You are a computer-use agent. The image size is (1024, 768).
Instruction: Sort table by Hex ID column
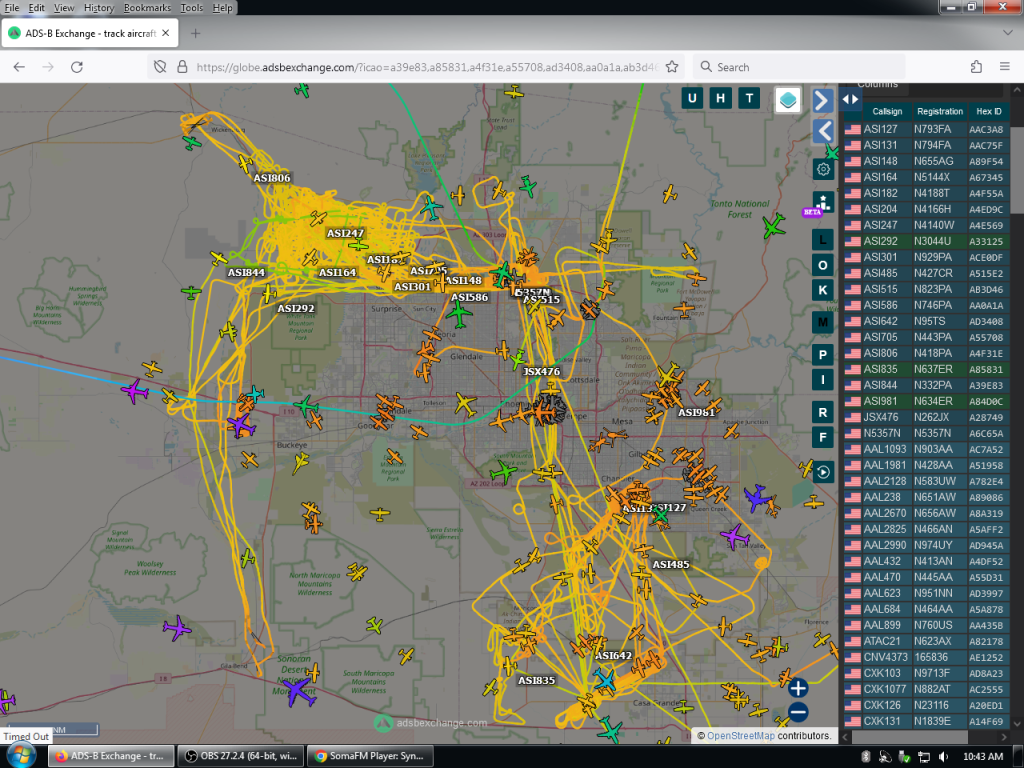pos(988,112)
